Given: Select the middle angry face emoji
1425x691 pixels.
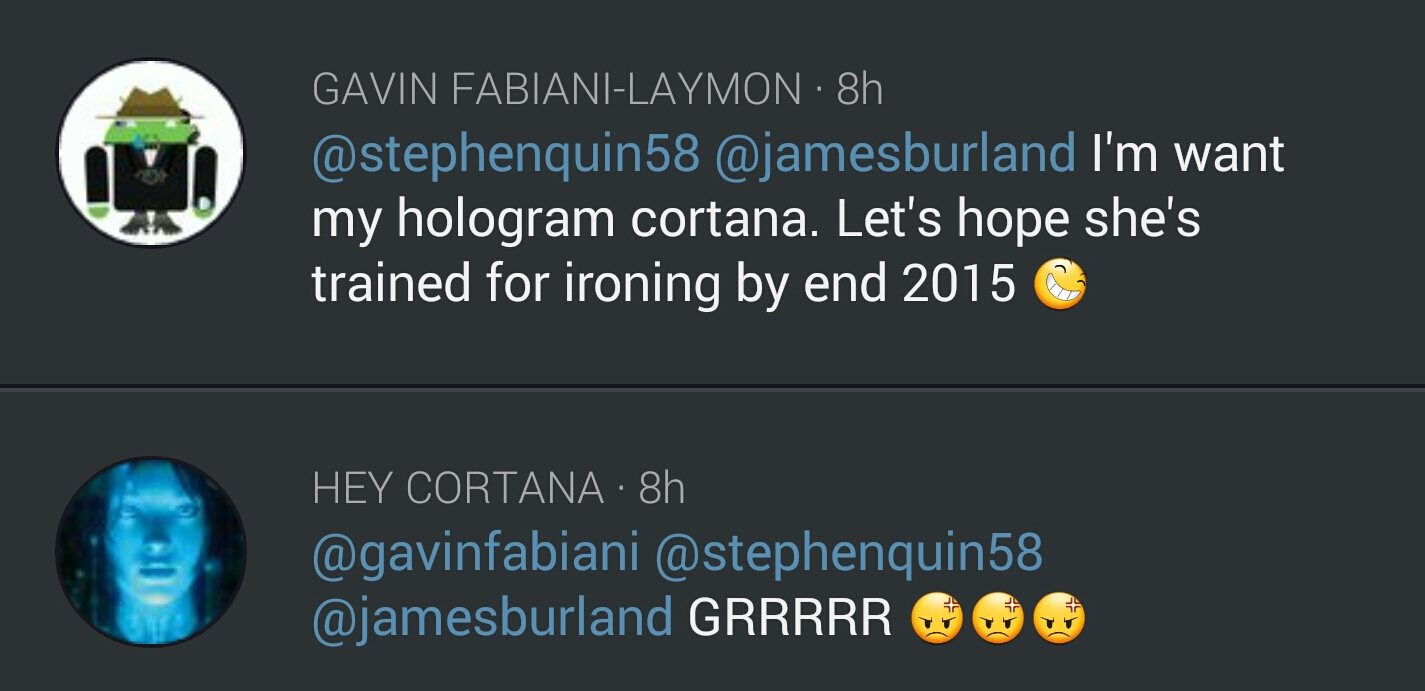Looking at the screenshot, I should click(x=997, y=619).
